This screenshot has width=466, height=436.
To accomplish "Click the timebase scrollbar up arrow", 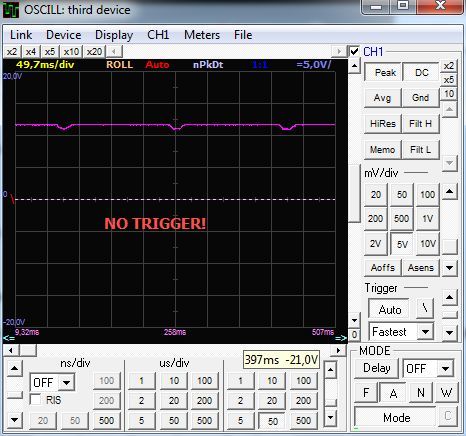I will click(x=330, y=369).
